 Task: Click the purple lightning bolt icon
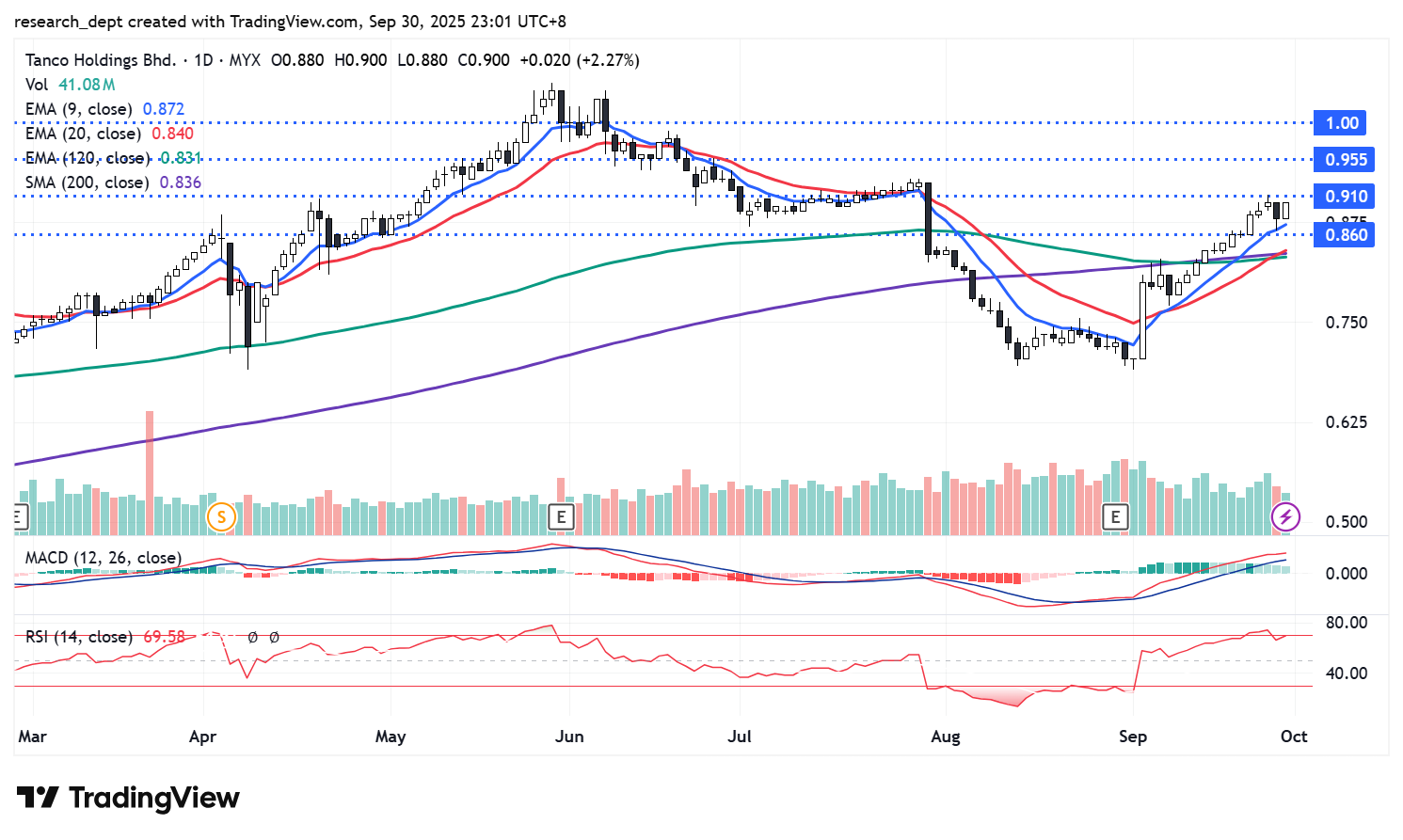click(x=1285, y=516)
